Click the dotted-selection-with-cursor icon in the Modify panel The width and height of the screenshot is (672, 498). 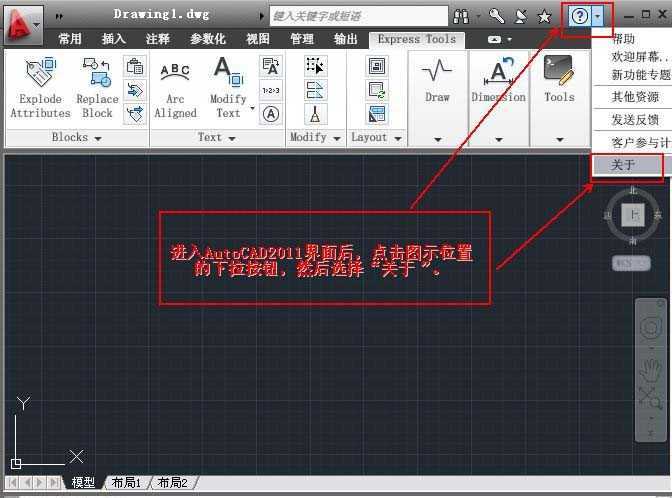[315, 66]
